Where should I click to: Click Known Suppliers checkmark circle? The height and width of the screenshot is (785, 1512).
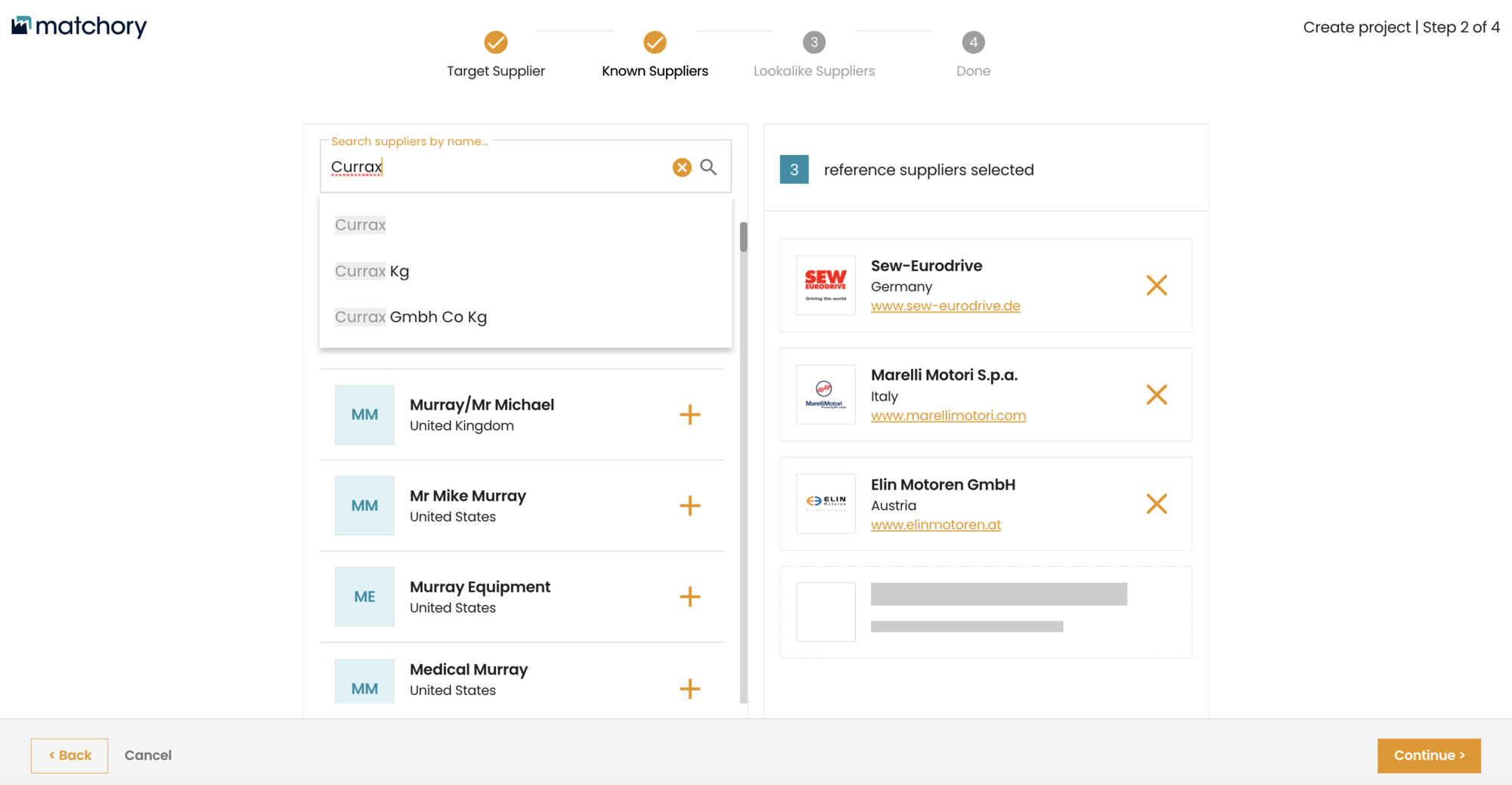coord(655,42)
